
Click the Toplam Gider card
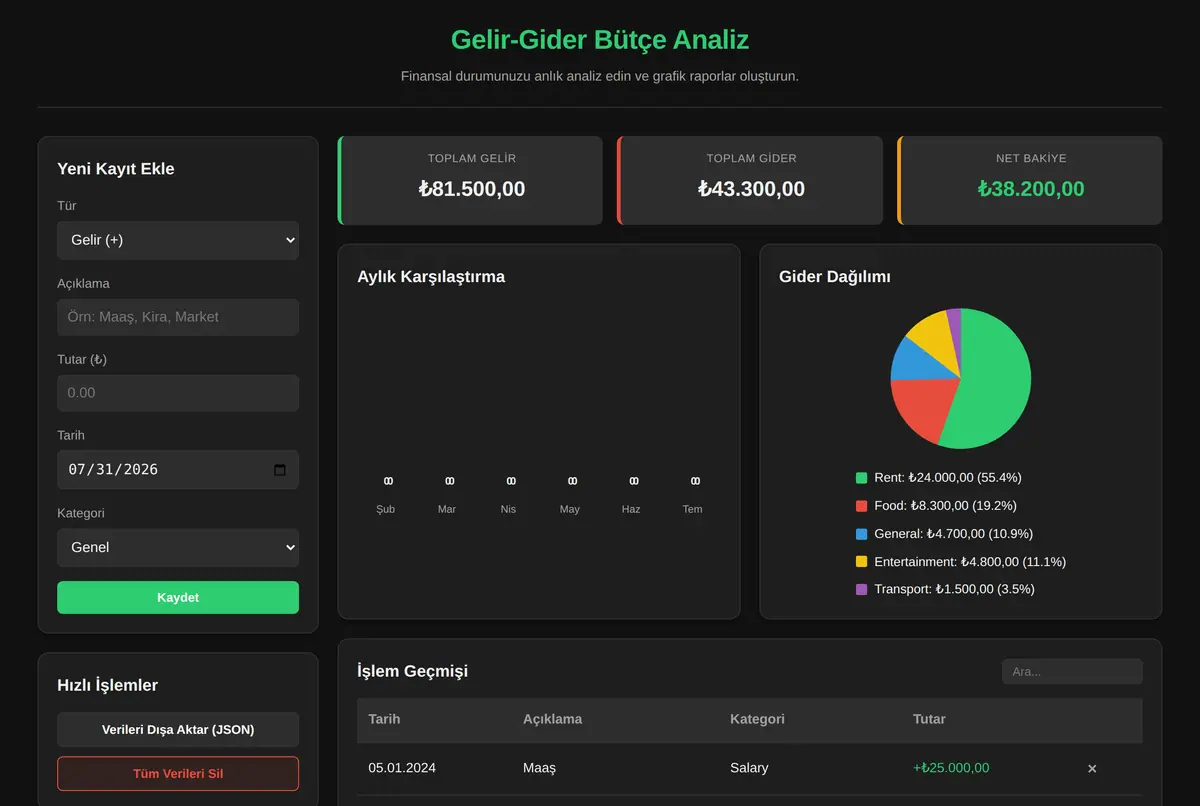point(750,180)
